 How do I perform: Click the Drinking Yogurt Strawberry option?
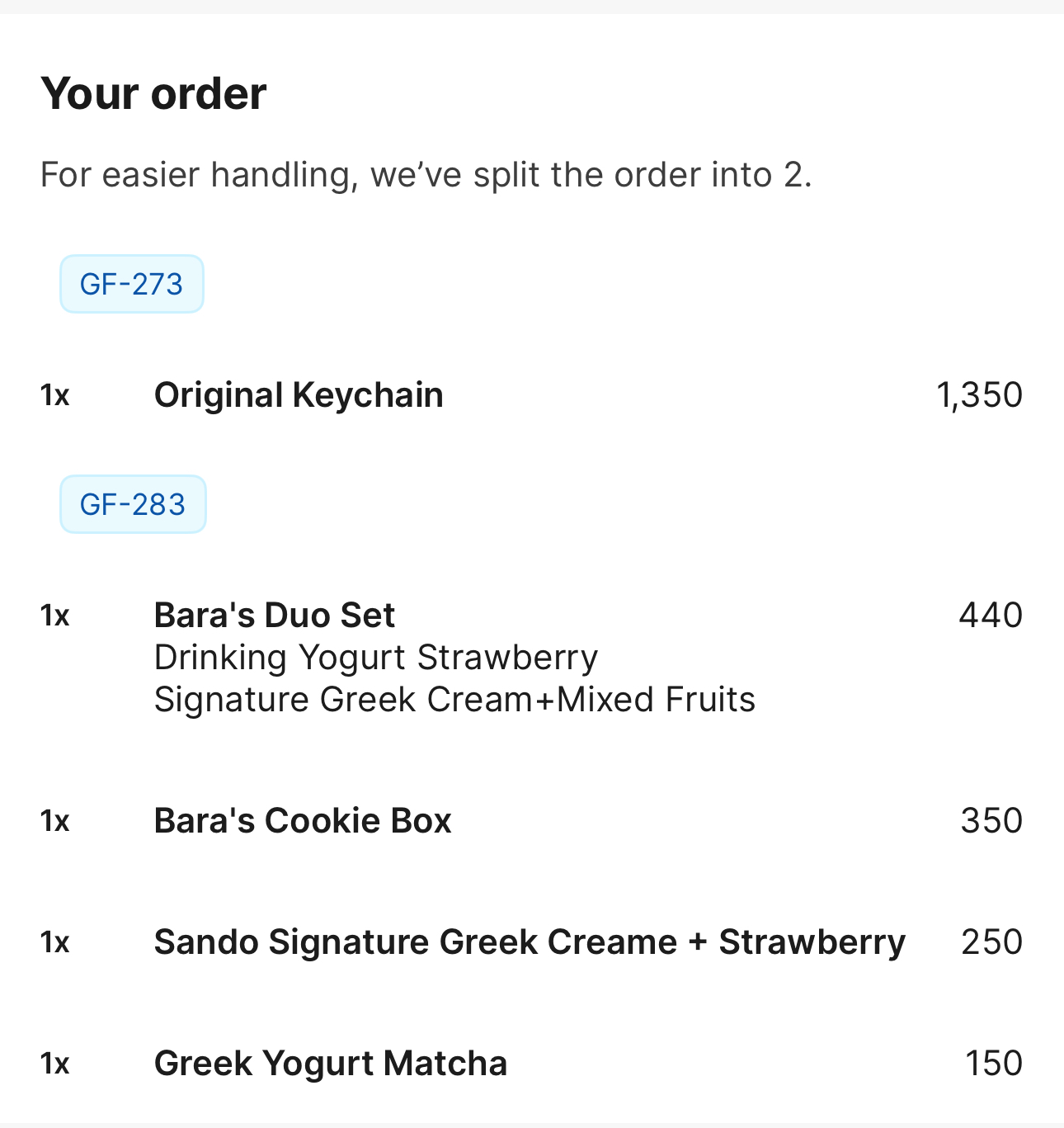[375, 658]
